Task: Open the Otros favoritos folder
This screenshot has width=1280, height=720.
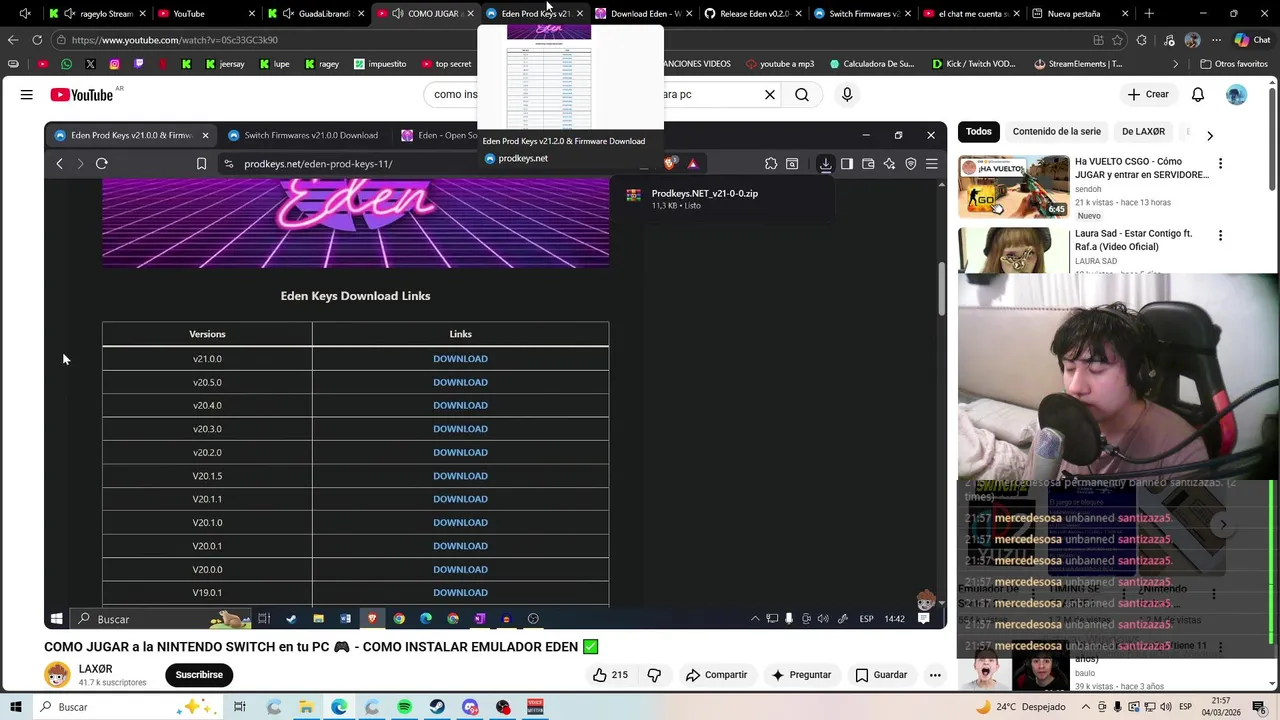Action: click(1234, 64)
